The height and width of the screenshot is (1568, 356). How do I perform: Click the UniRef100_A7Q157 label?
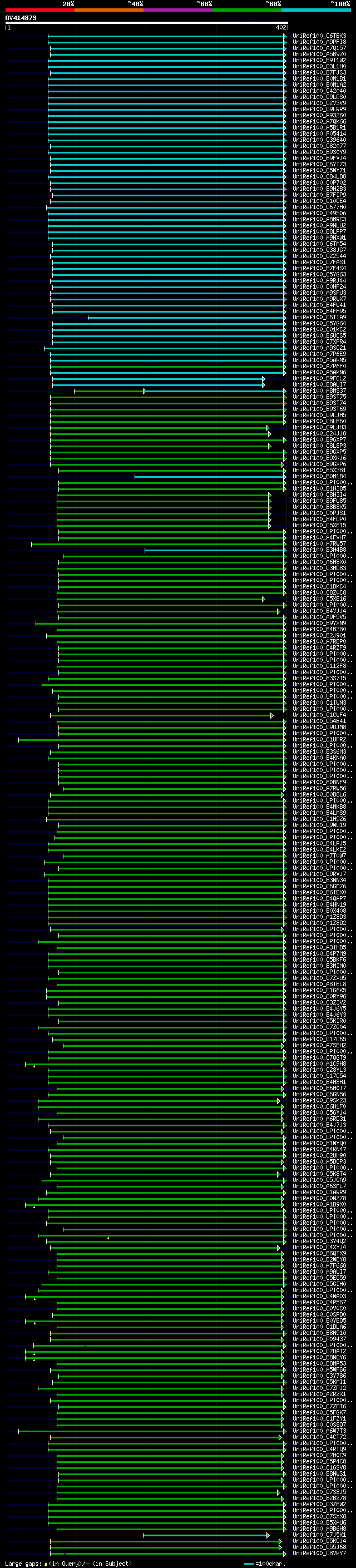click(x=319, y=48)
